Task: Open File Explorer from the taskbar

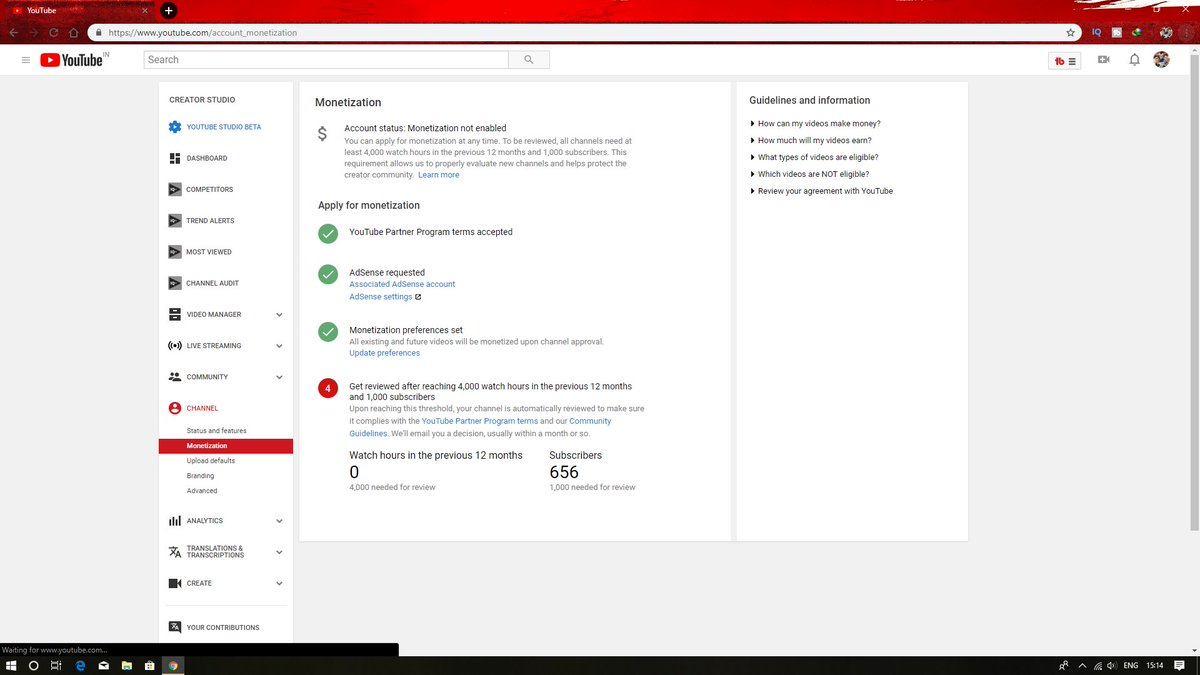Action: (x=126, y=665)
